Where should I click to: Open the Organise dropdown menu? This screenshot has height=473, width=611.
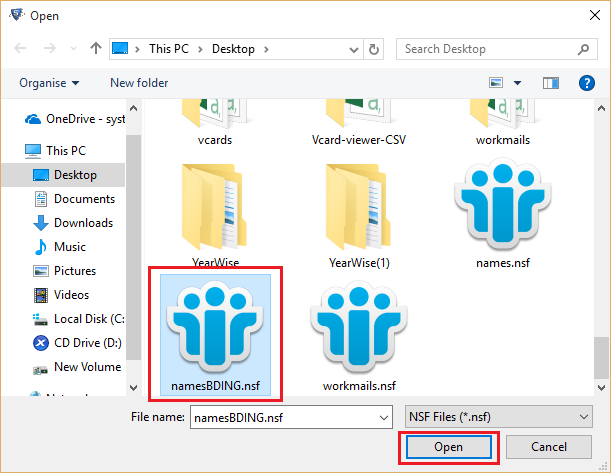(x=49, y=83)
